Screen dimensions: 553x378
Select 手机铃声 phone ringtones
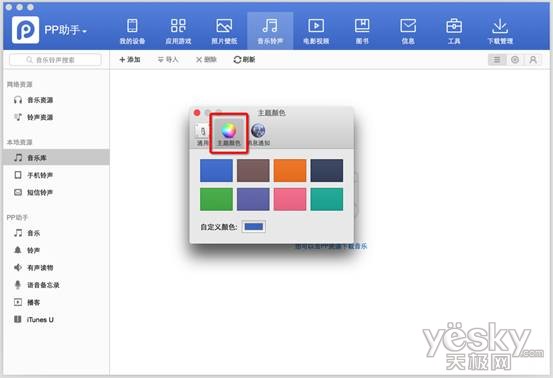coord(34,175)
